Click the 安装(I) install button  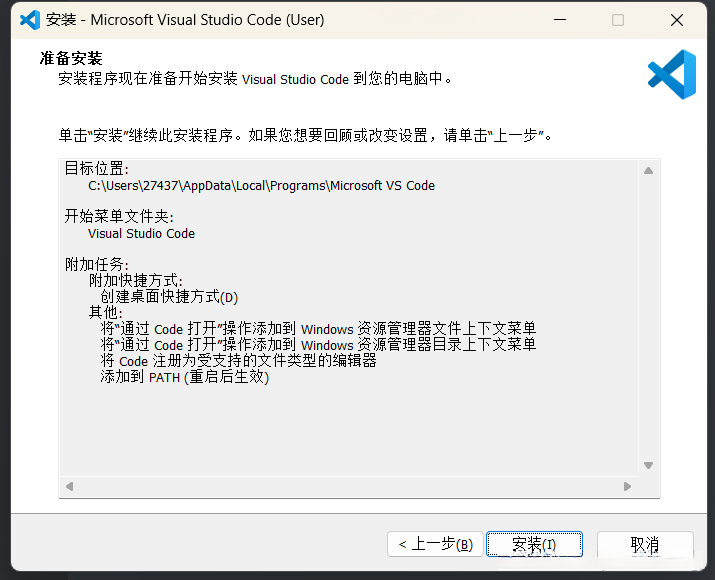(x=534, y=544)
